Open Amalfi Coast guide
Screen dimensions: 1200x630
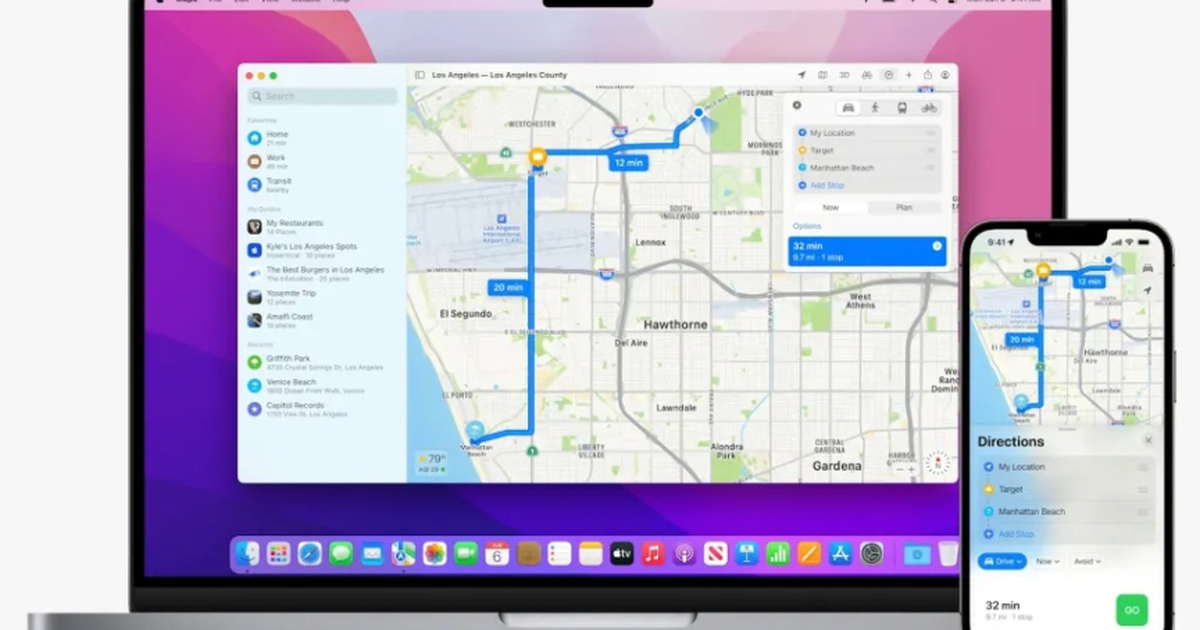pyautogui.click(x=322, y=320)
